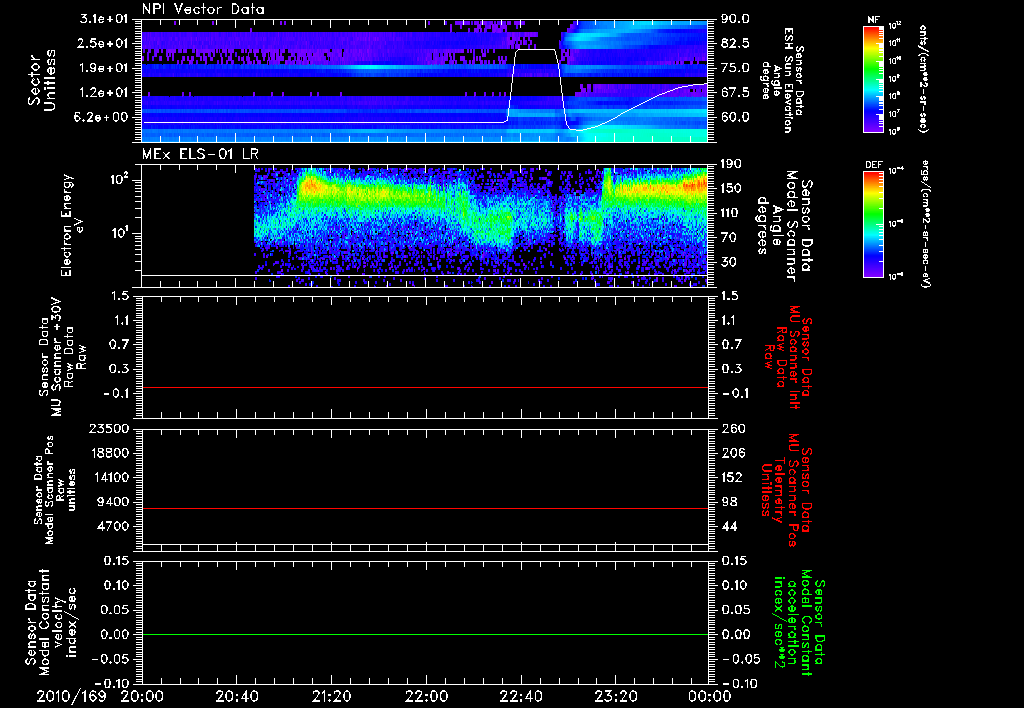Click the '260' telemetry axis value
The width and height of the screenshot is (1024, 708).
point(732,429)
